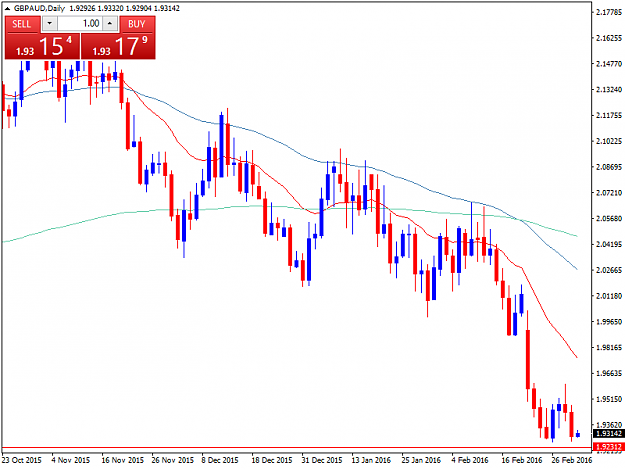
Task: Click the 2.13240 price scale label
Action: pos(609,90)
